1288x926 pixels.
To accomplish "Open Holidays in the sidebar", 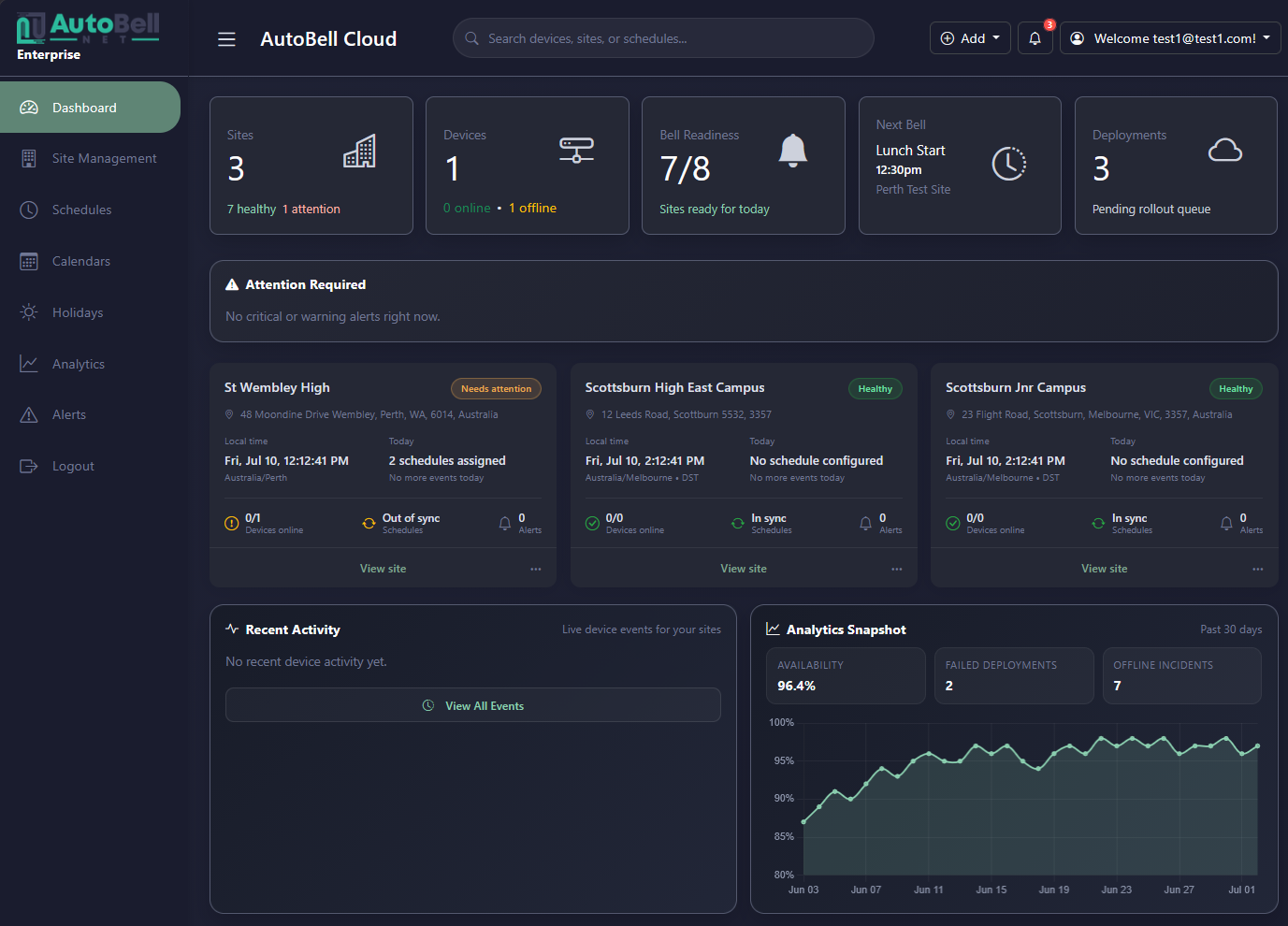I will pyautogui.click(x=90, y=312).
